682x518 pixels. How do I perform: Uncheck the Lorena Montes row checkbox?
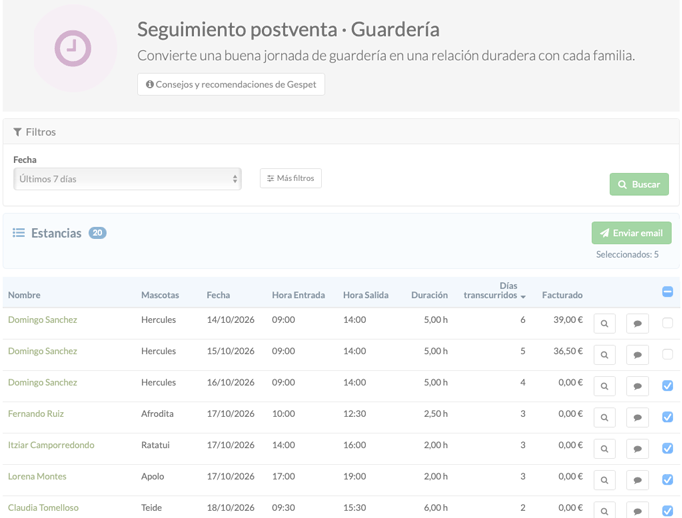[x=667, y=479]
